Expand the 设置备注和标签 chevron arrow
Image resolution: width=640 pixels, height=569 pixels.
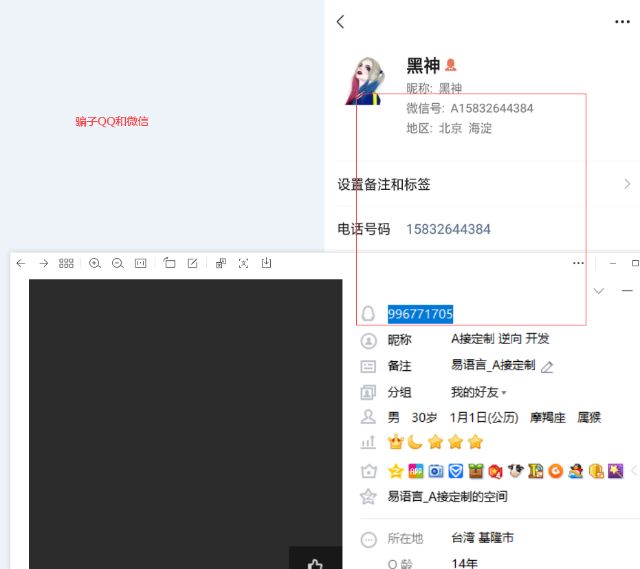click(x=627, y=184)
